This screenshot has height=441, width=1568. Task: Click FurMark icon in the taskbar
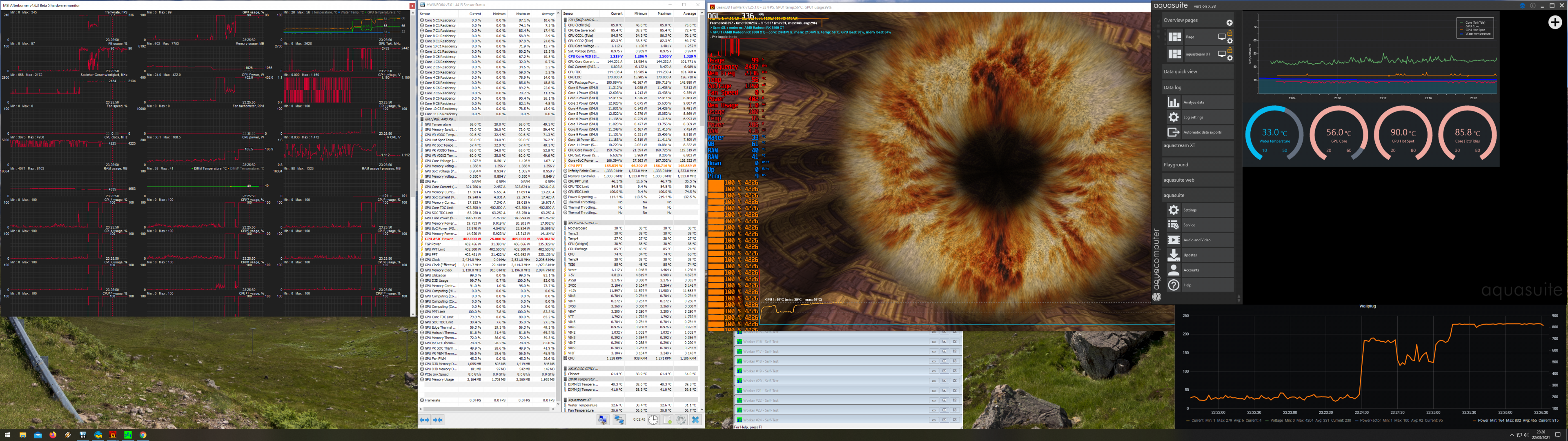113,435
